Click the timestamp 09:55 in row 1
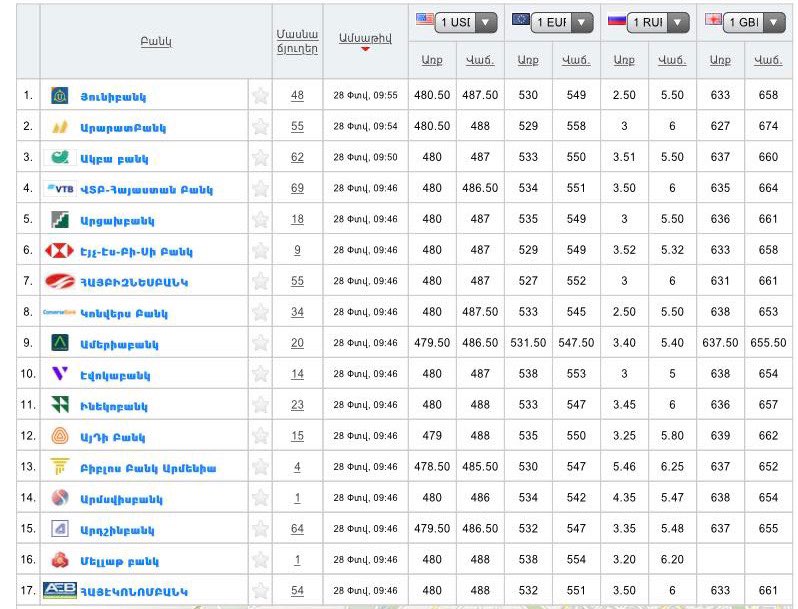798x609 pixels. 365,95
